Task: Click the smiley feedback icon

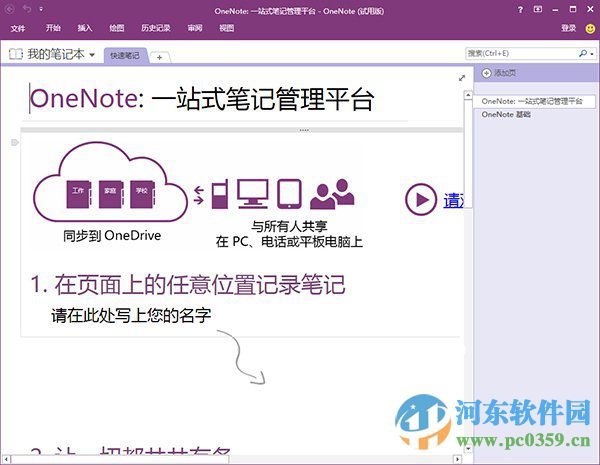Action: 590,28
